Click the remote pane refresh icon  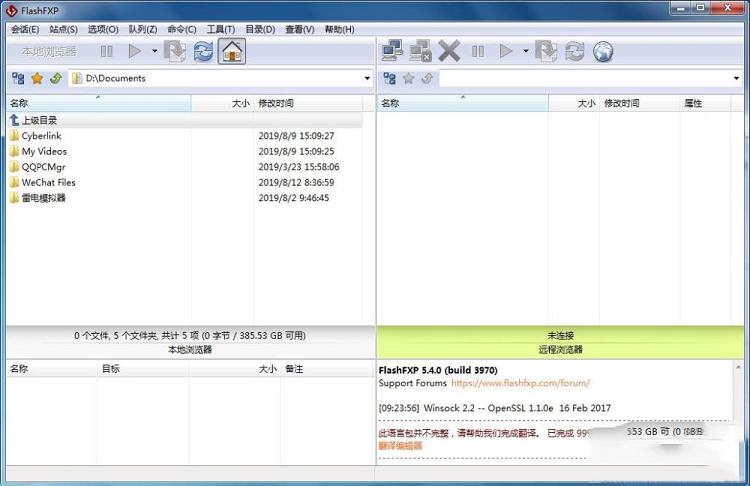[574, 51]
